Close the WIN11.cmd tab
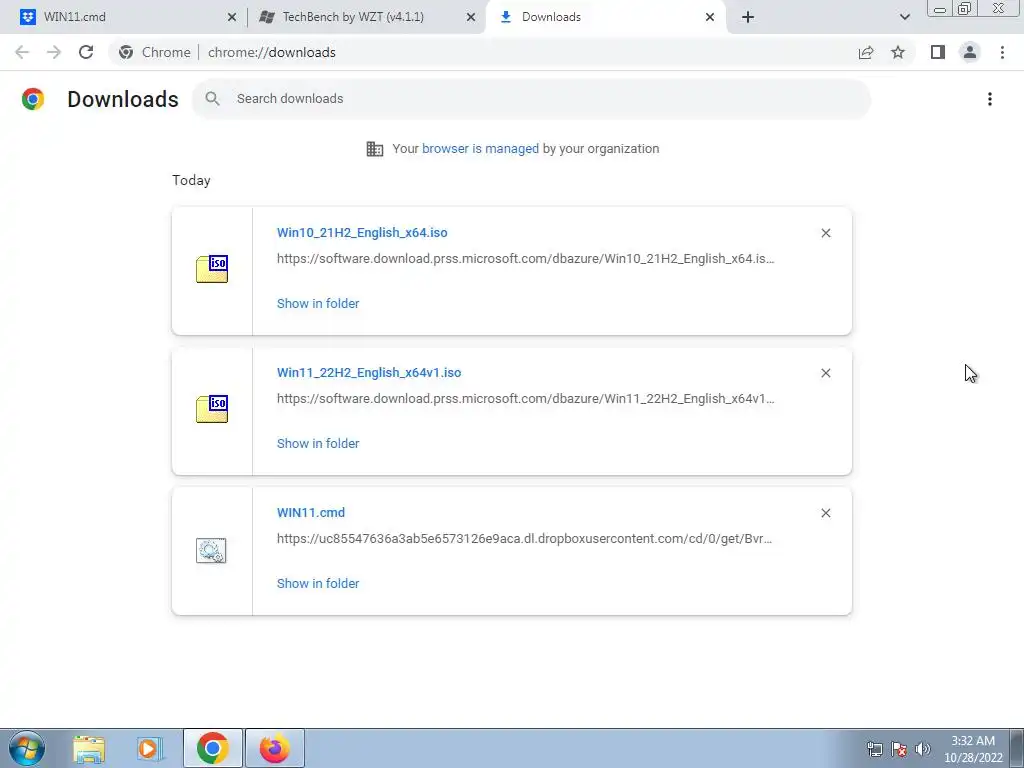 232,17
